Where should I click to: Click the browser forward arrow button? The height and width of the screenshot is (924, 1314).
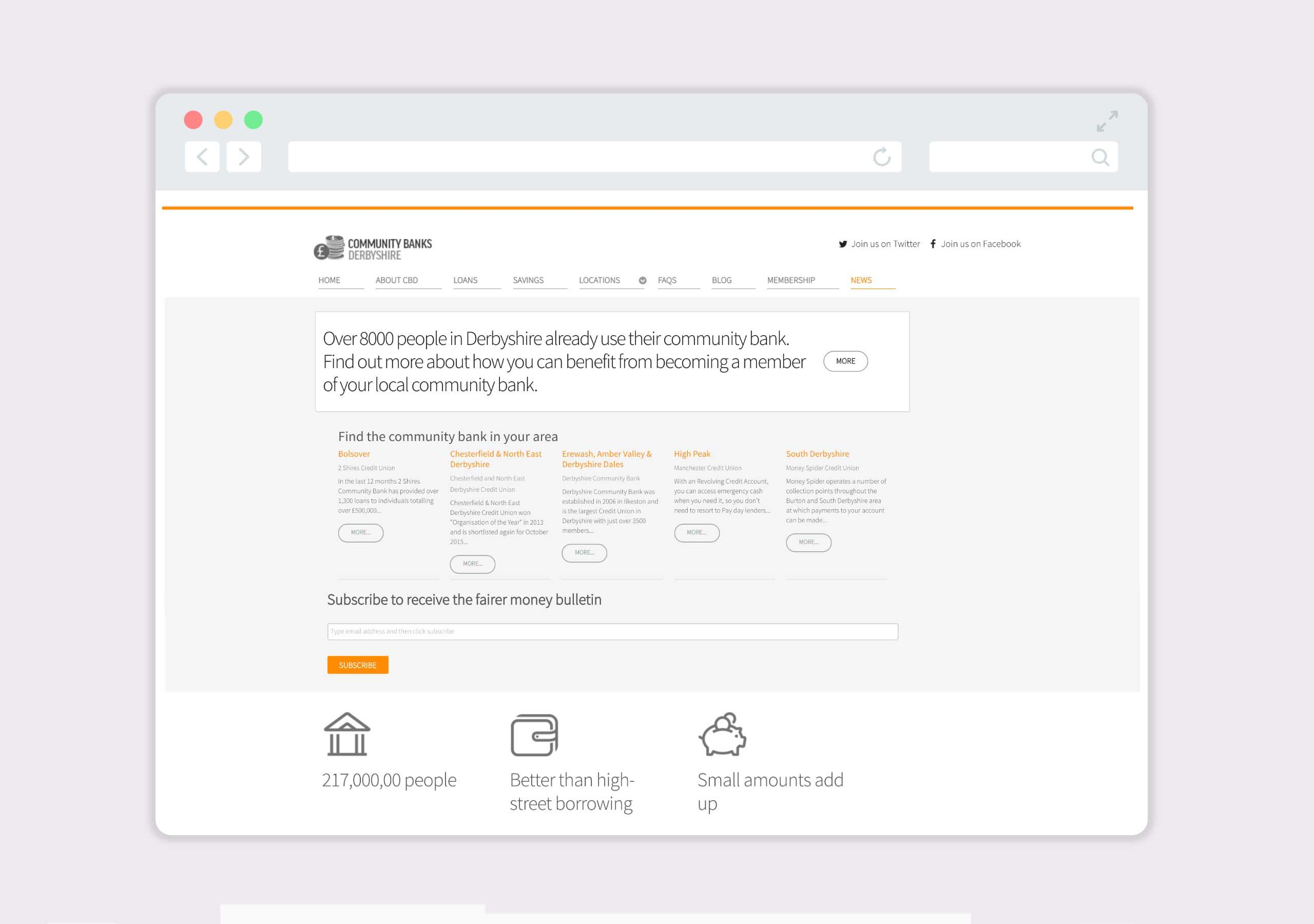pyautogui.click(x=244, y=157)
